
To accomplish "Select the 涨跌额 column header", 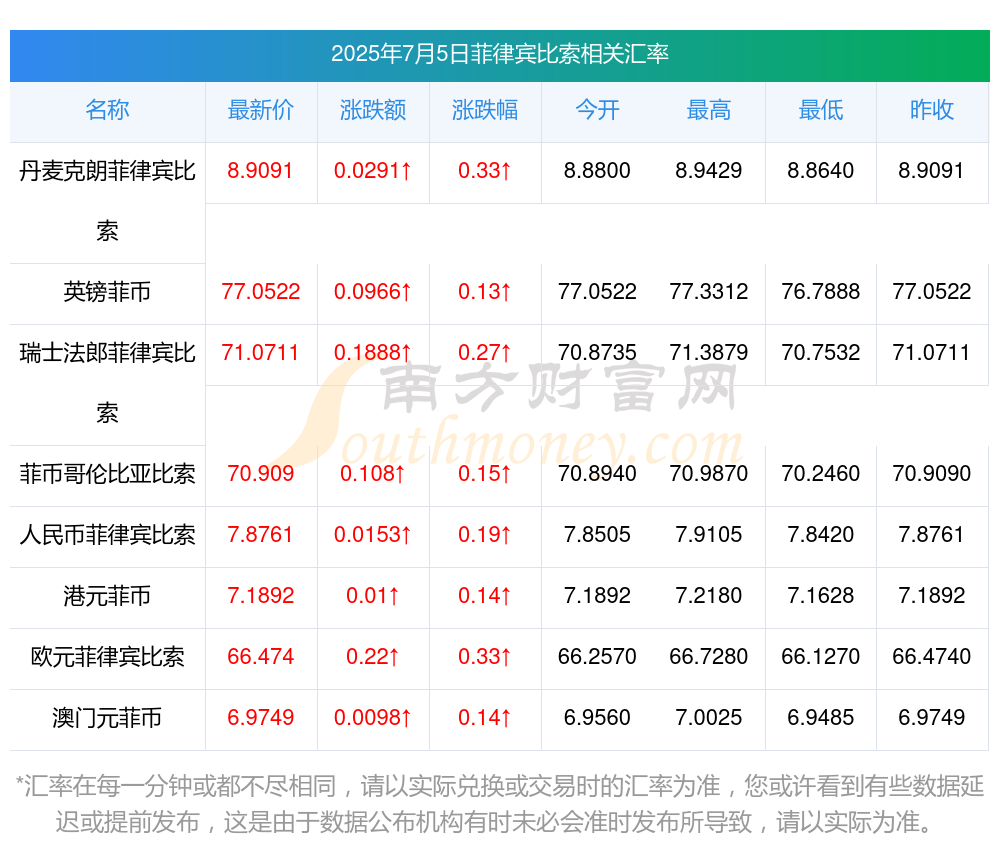I will click(372, 110).
